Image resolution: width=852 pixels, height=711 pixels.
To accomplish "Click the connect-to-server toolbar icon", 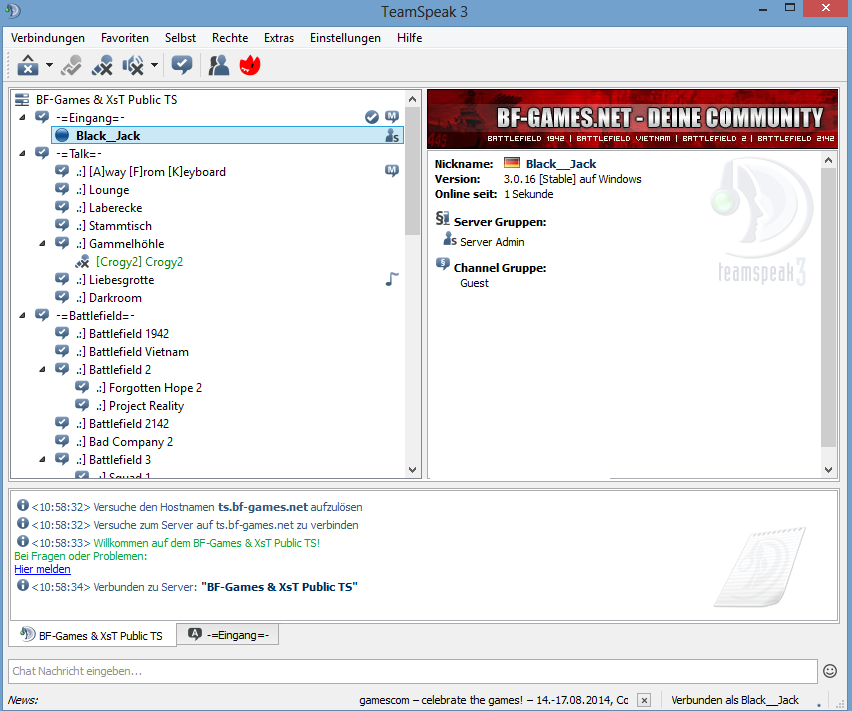I will (x=28, y=65).
